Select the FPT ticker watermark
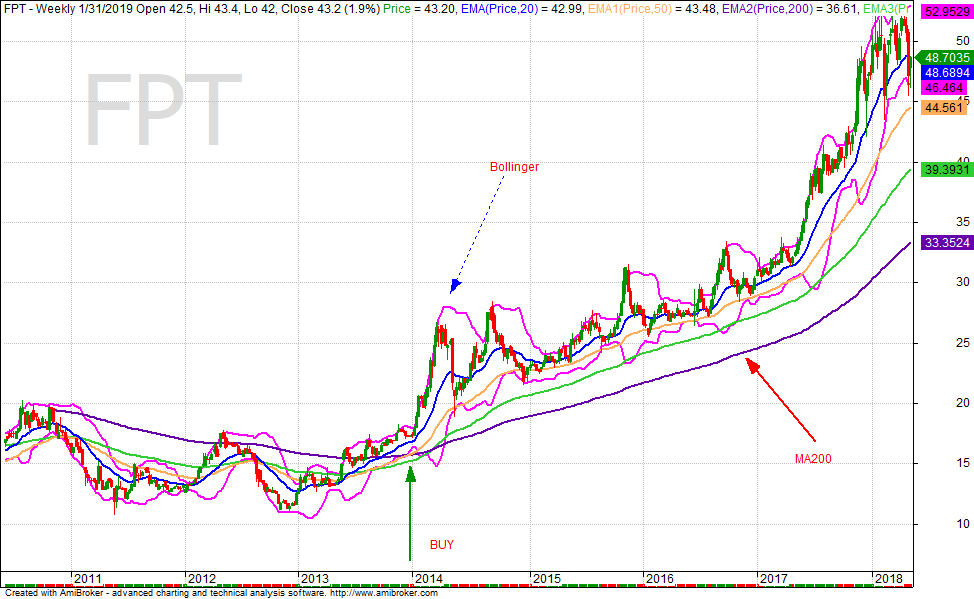The image size is (974, 599). 158,110
